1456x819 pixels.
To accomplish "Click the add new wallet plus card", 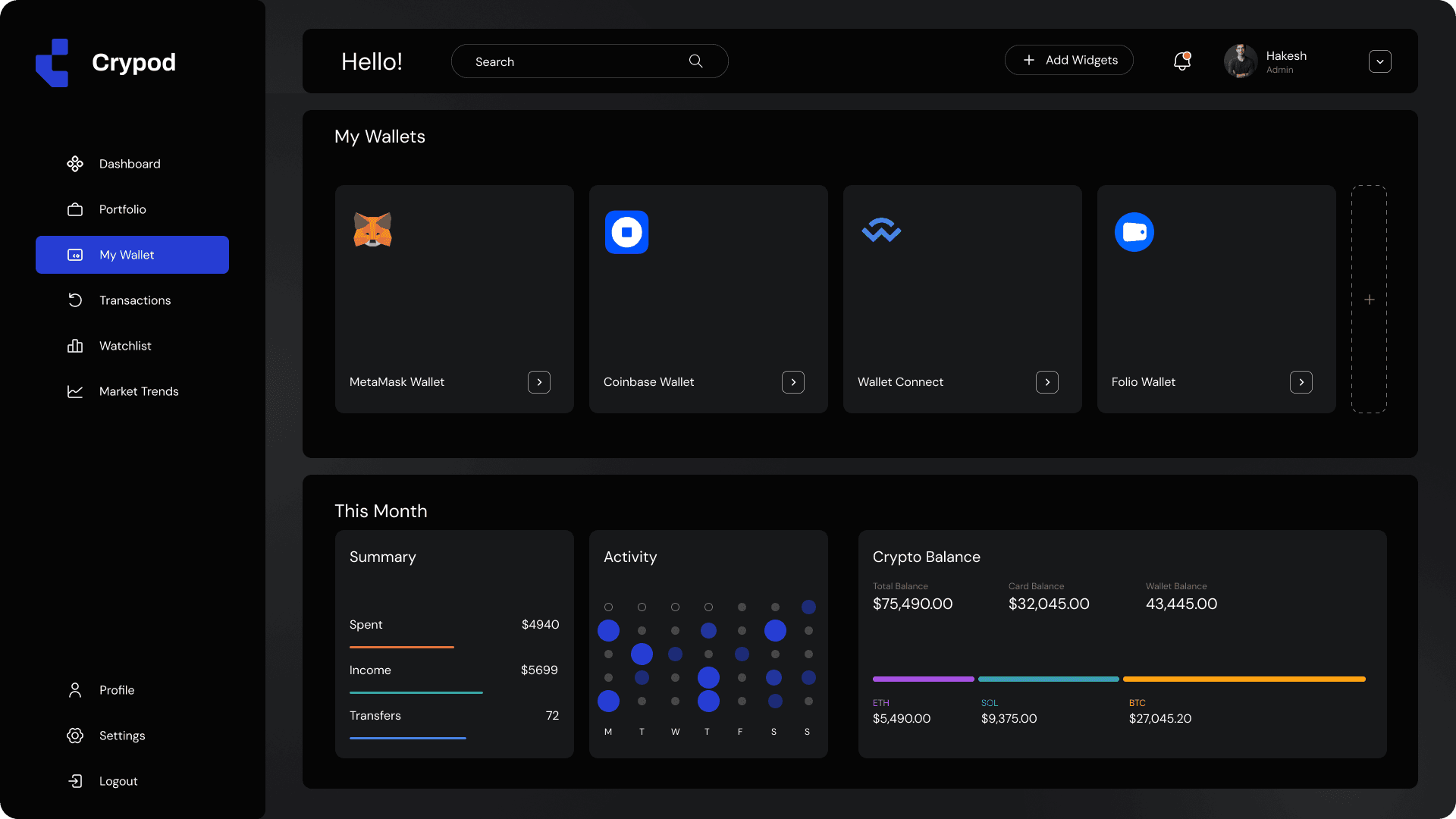I will point(1369,300).
